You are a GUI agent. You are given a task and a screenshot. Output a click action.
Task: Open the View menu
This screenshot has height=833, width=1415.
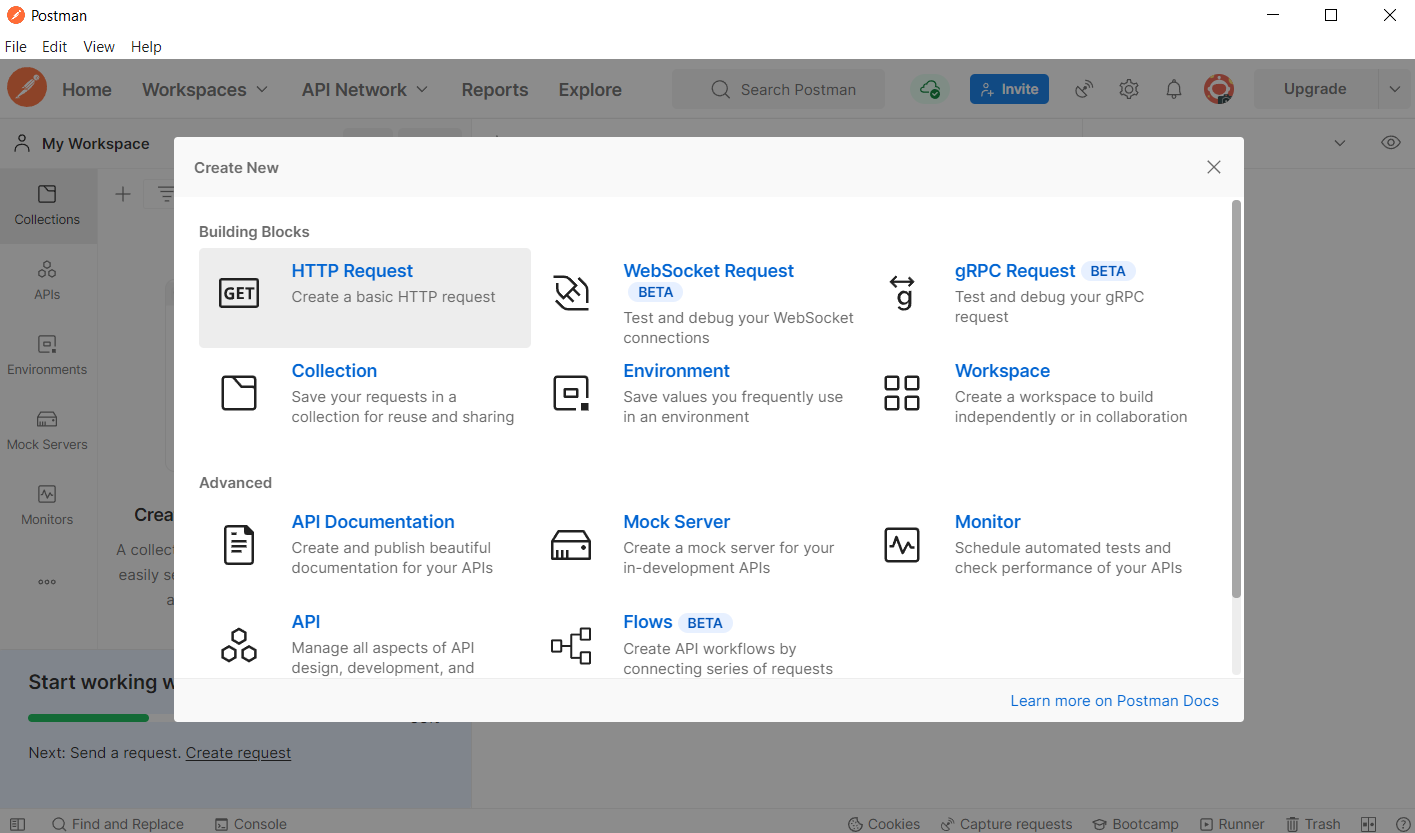pyautogui.click(x=99, y=47)
